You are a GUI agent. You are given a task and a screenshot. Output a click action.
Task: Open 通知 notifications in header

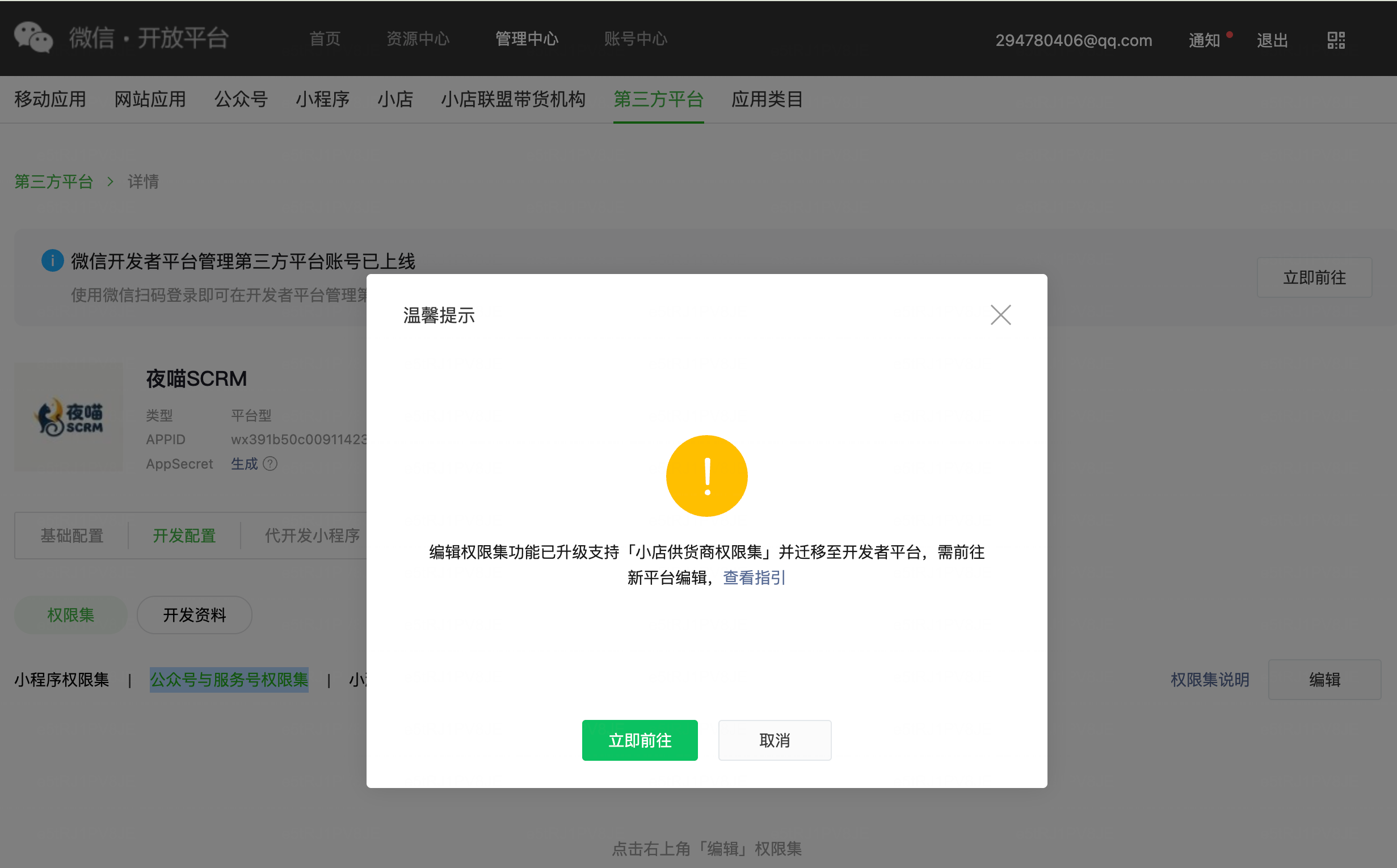1204,40
